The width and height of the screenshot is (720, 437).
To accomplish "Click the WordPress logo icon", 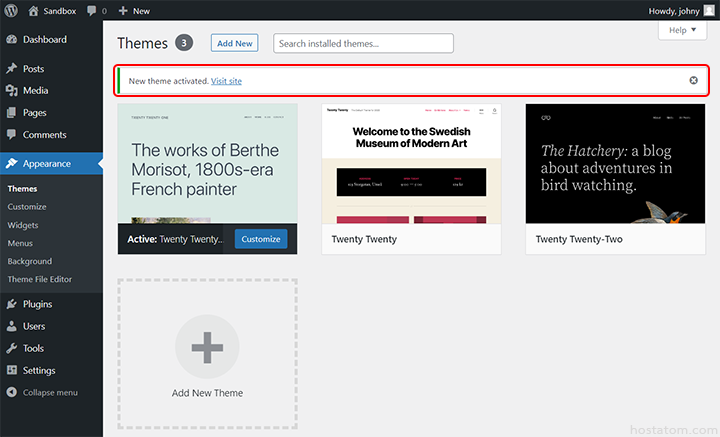I will coord(10,10).
